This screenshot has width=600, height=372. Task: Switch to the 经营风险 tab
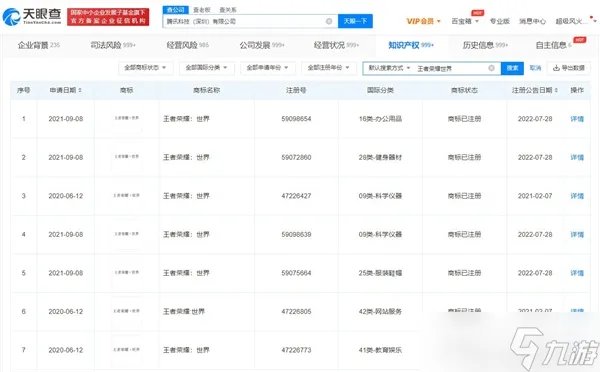tap(188, 45)
